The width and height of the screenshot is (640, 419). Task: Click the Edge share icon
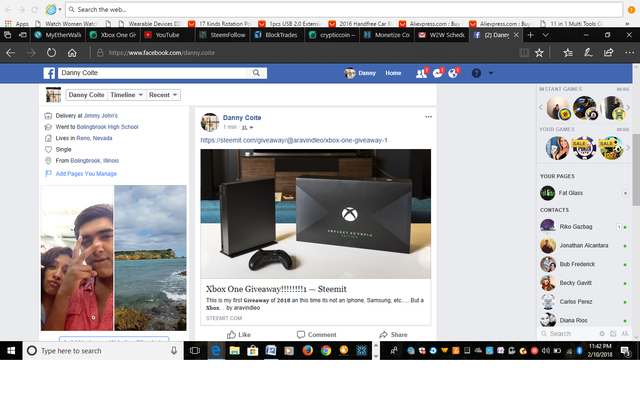pyautogui.click(x=609, y=53)
